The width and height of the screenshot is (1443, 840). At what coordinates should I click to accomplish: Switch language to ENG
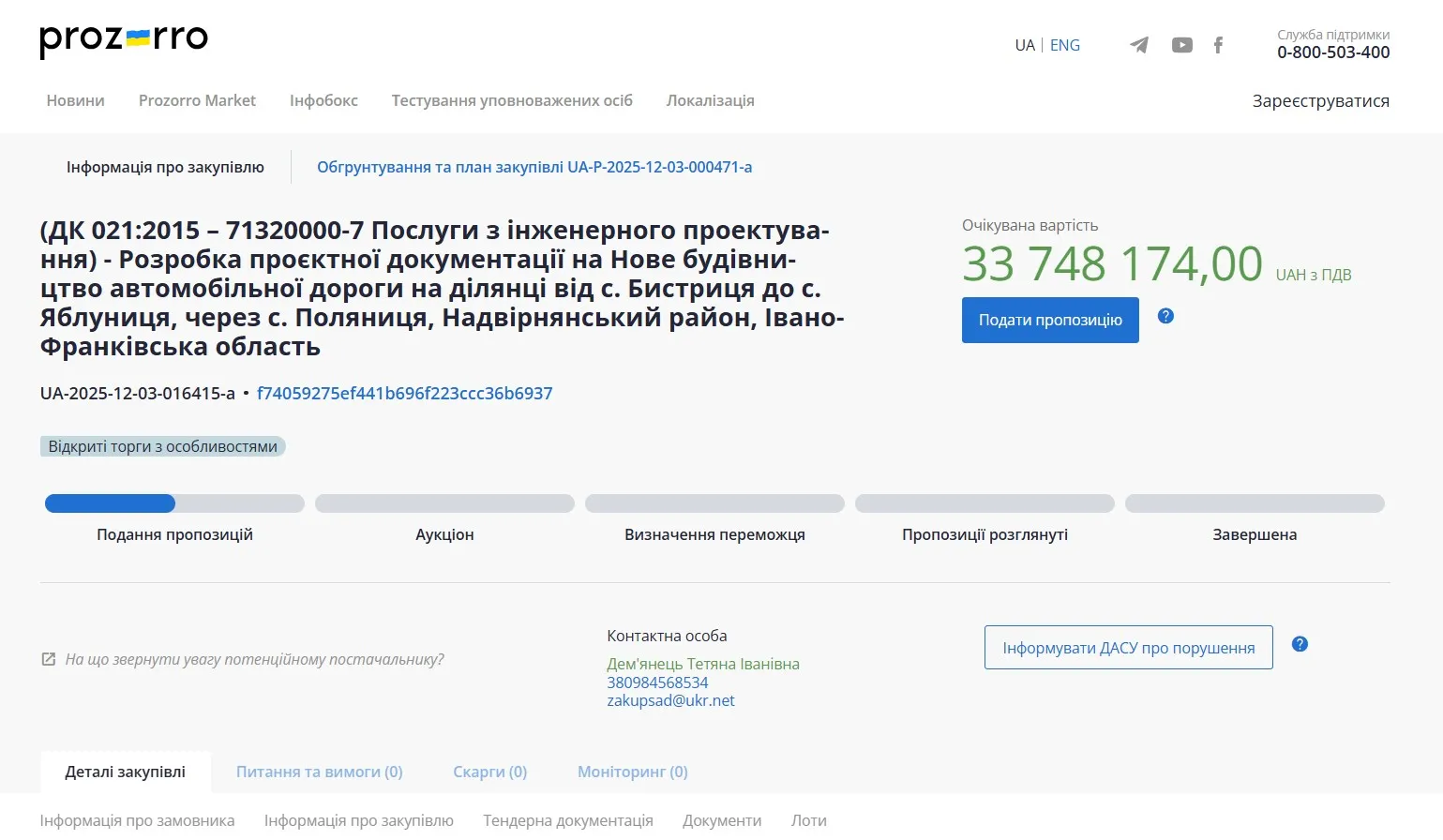click(1064, 44)
